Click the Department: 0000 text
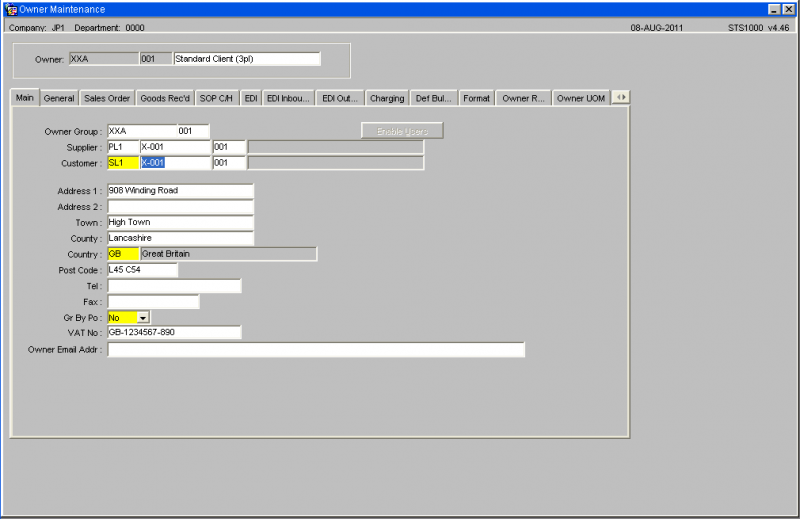Screen dimensions: 800x519 [x=109, y=28]
